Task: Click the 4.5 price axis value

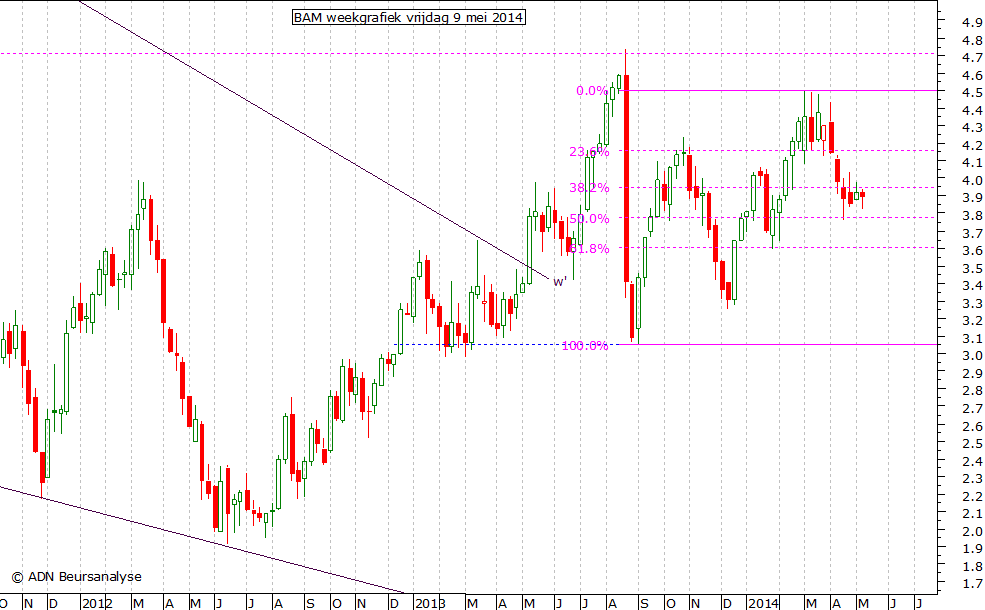Action: 971,93
